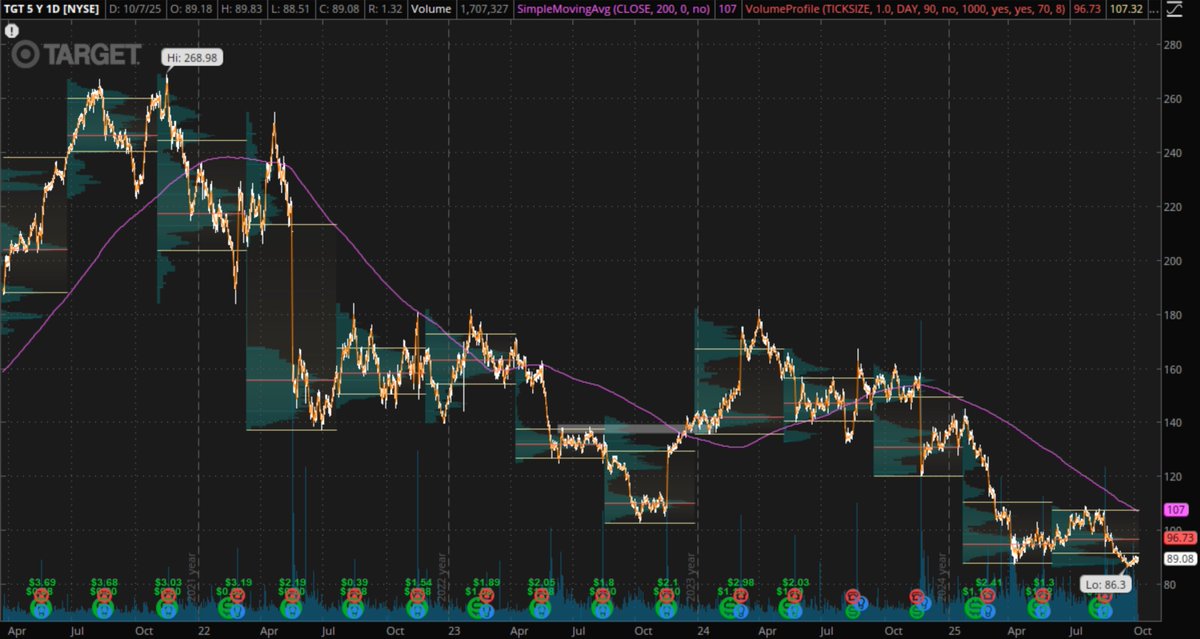
Task: Click the green earnings icon below $2.41
Action: [975, 608]
